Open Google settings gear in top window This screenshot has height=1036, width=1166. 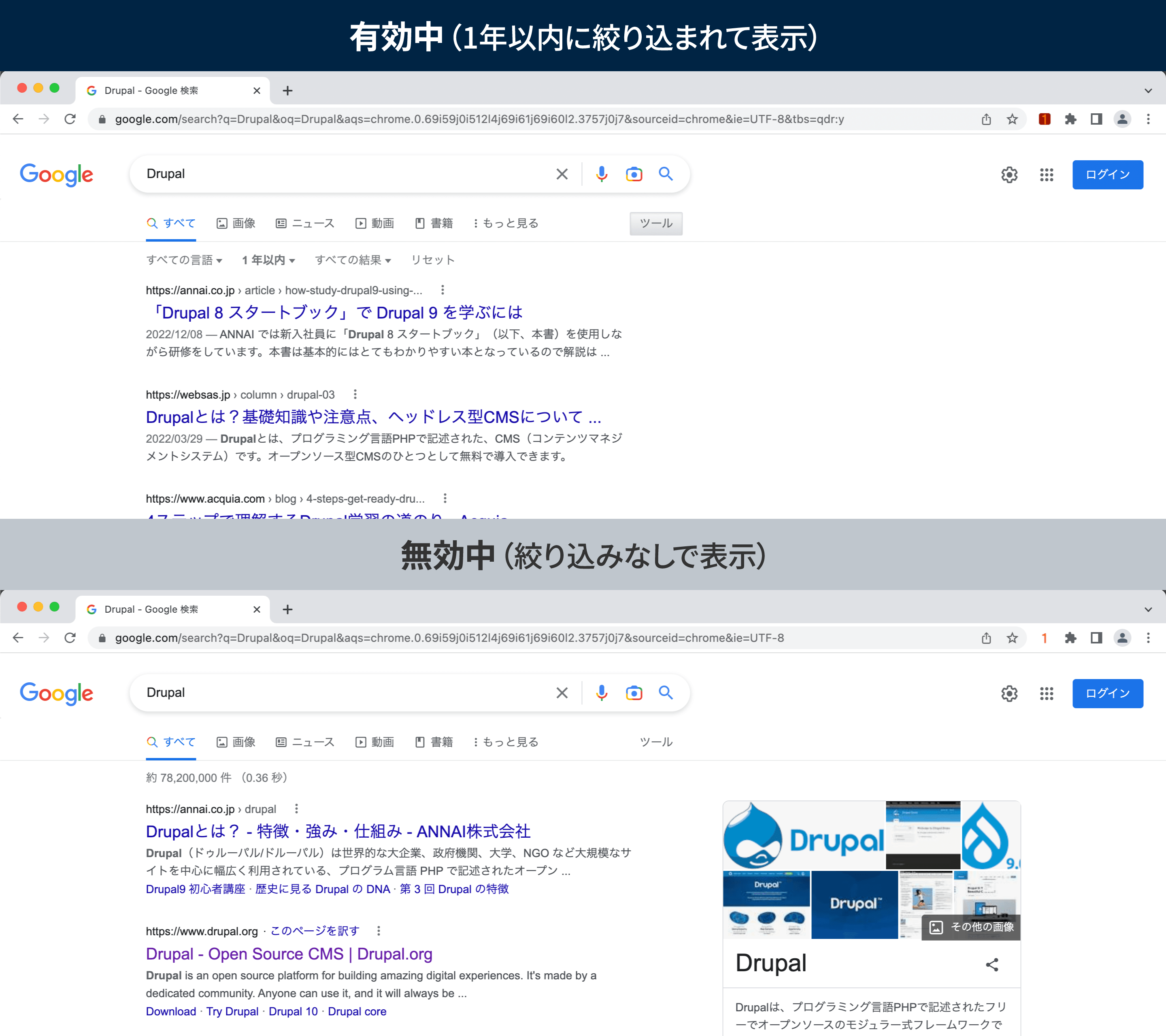[1009, 174]
